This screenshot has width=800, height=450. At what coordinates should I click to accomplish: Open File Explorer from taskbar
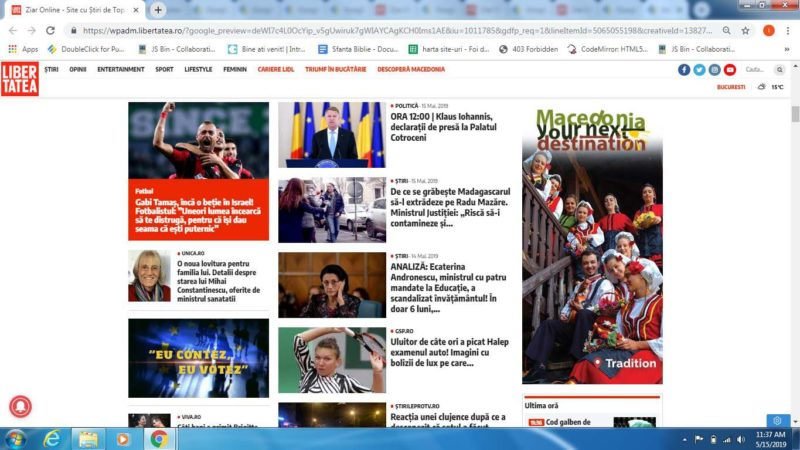coord(87,439)
